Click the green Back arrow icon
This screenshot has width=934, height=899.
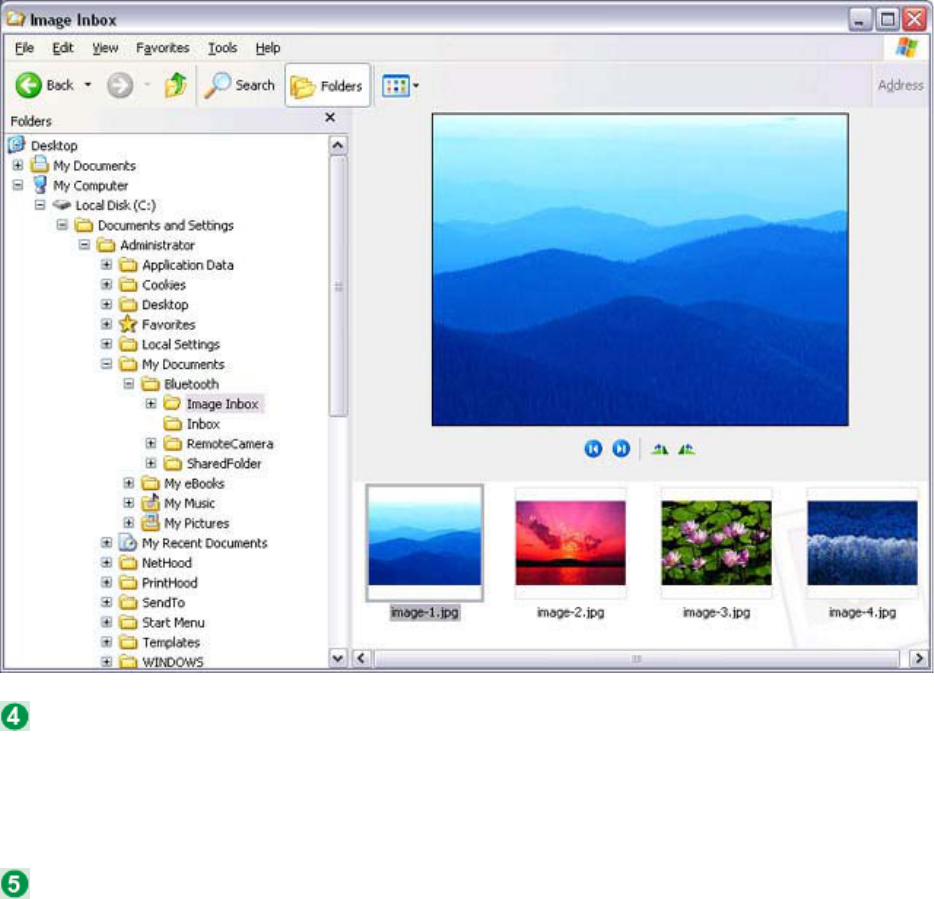point(28,86)
